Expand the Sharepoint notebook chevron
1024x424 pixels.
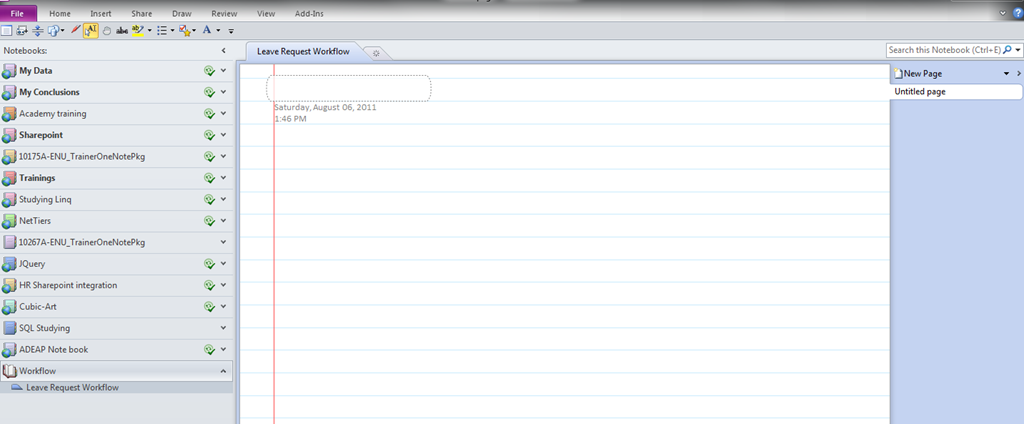(223, 135)
